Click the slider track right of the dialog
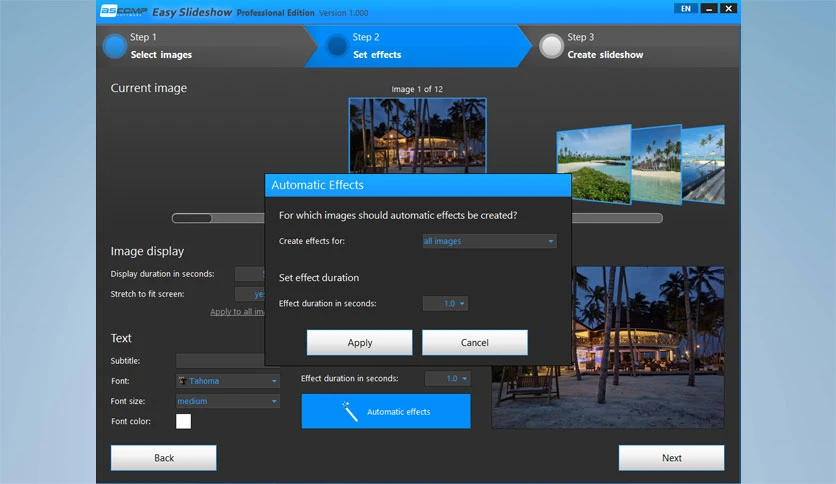The height and width of the screenshot is (484, 836). [617, 218]
